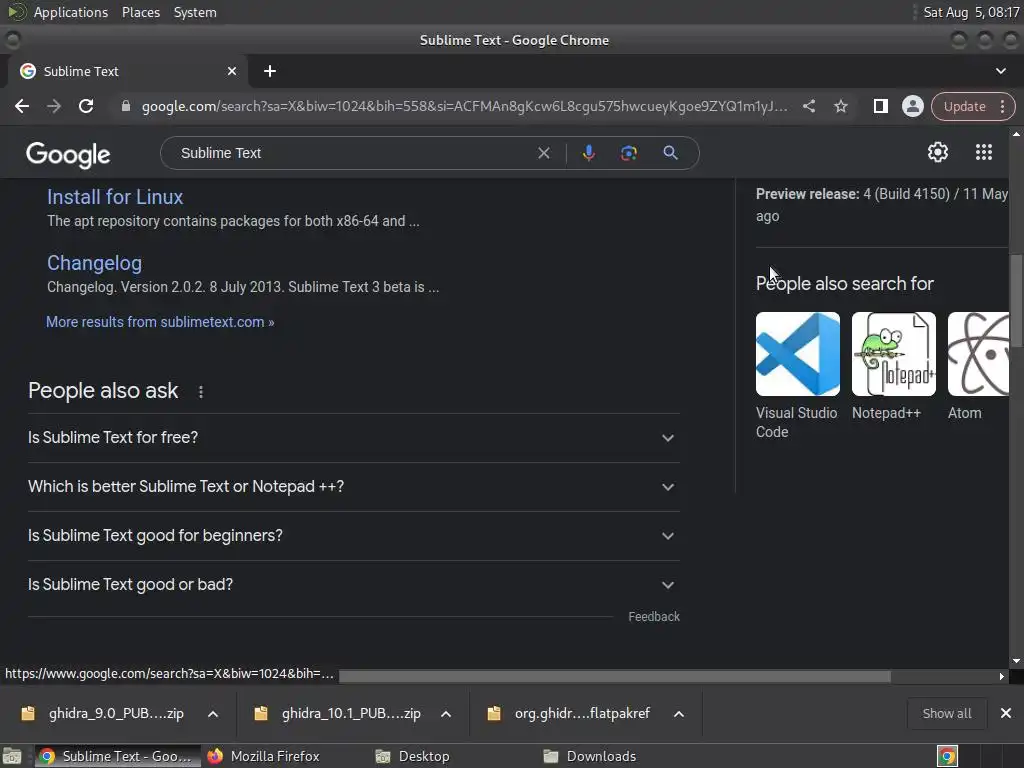This screenshot has height=768, width=1024.
Task: Search by image with Google Lens
Action: tap(629, 153)
